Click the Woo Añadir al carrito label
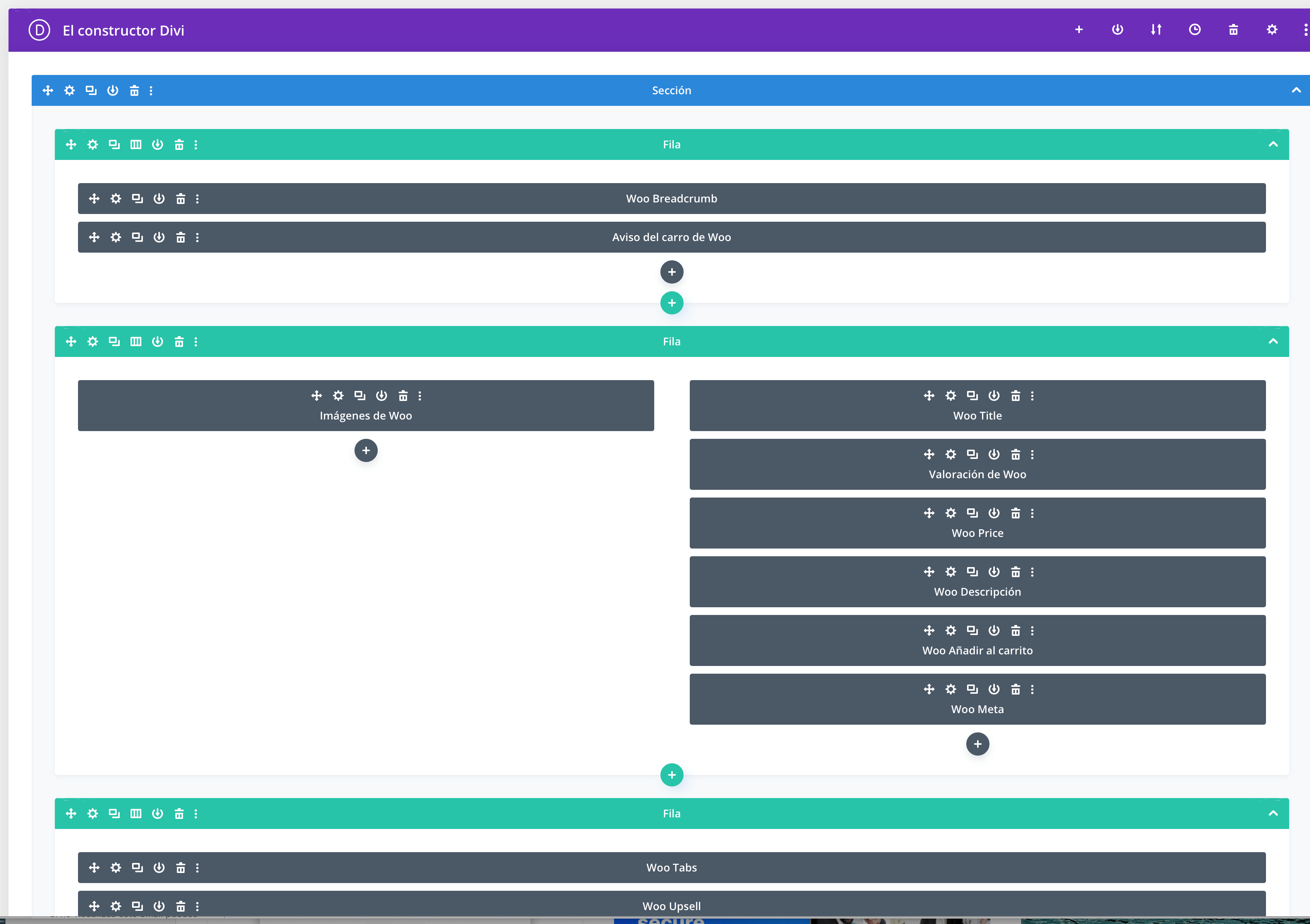This screenshot has height=924, width=1310. [x=977, y=650]
